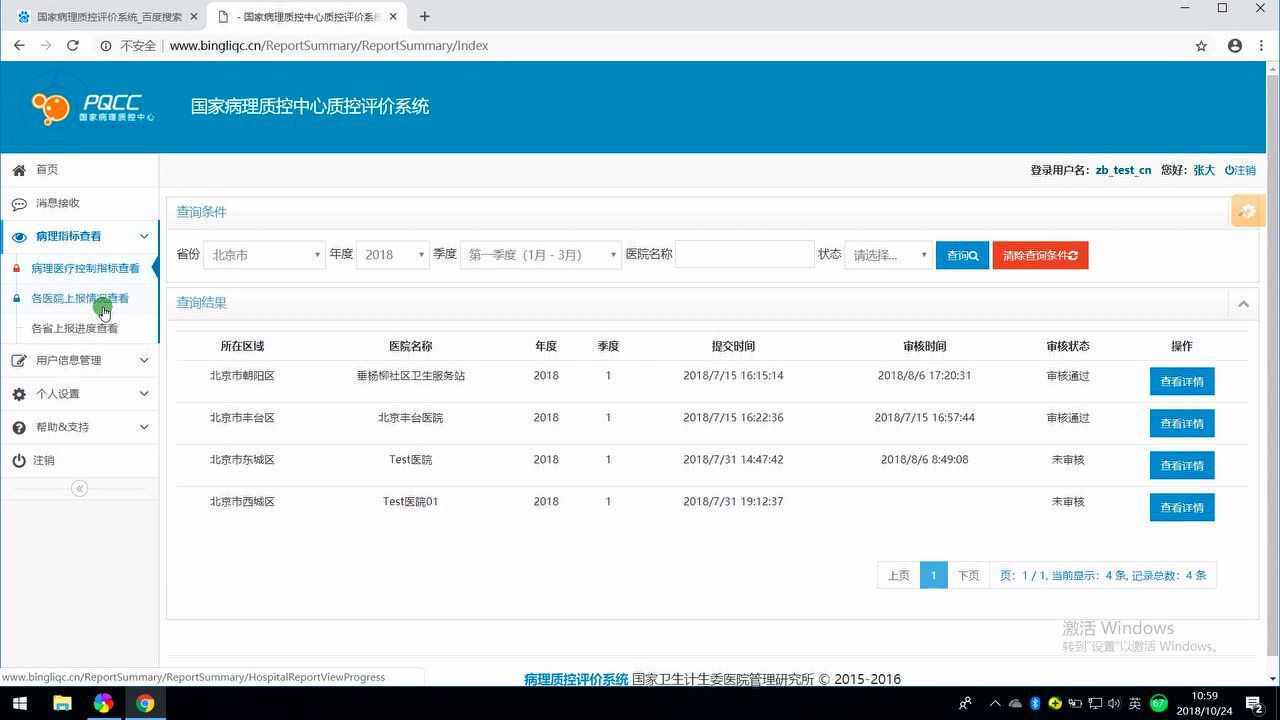Open 首页 via the home icon
The width and height of the screenshot is (1280, 720).
(19, 169)
